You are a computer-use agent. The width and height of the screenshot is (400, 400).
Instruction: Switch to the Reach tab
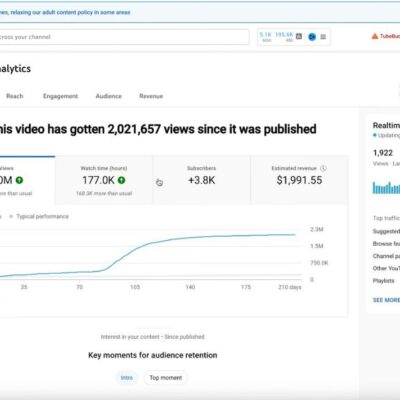[15, 96]
